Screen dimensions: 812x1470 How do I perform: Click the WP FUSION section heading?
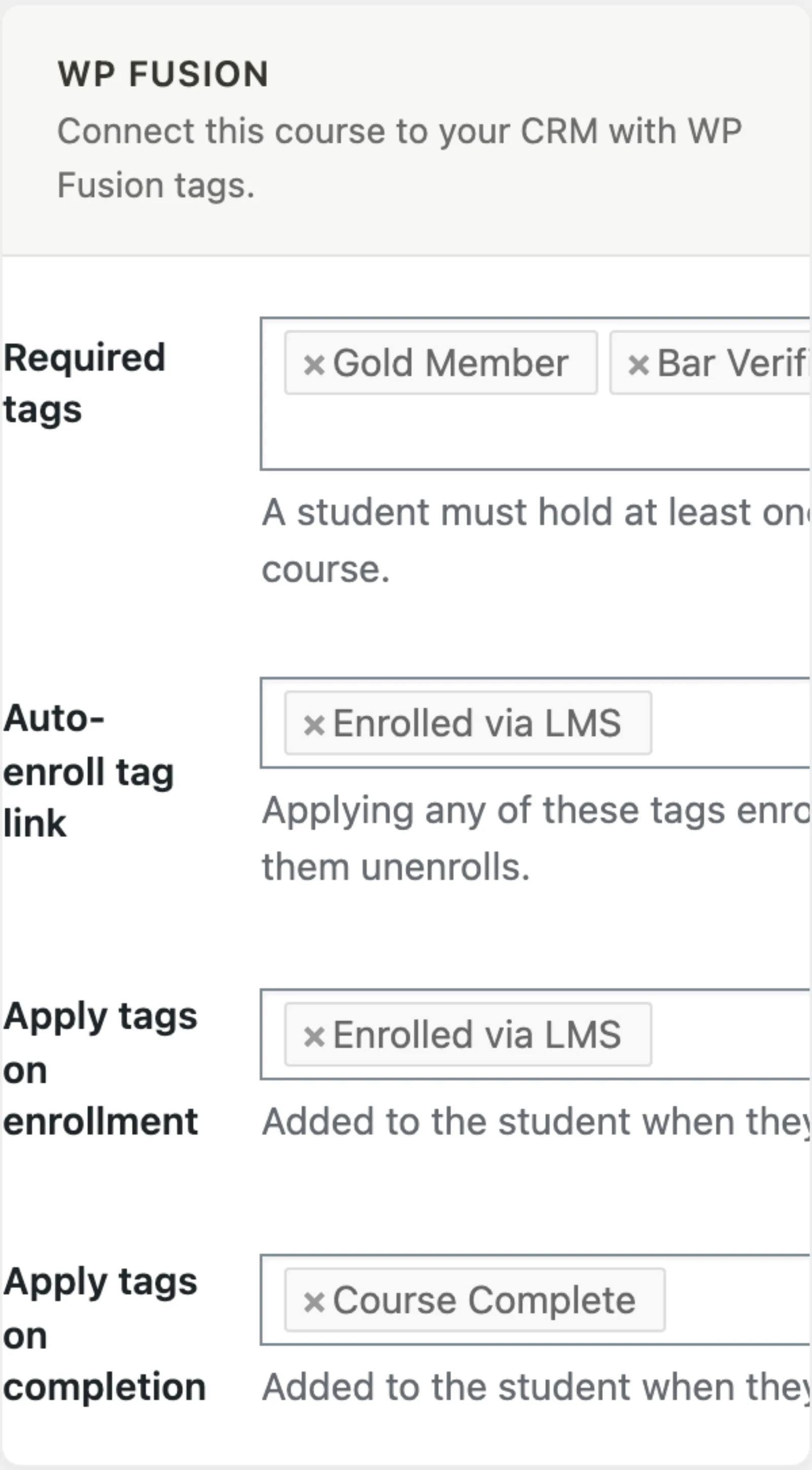[x=162, y=74]
